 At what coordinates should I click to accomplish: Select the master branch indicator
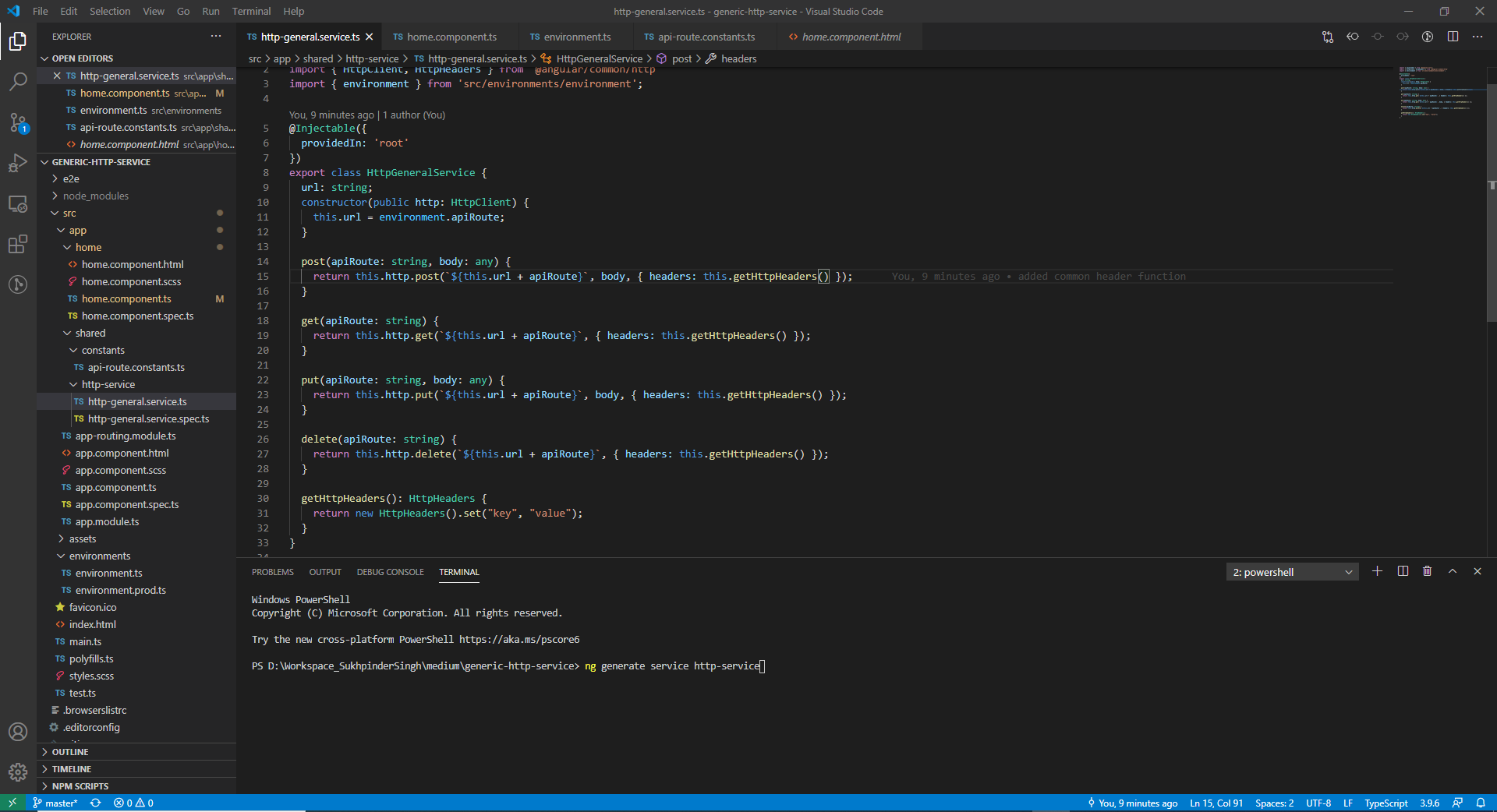pos(55,803)
